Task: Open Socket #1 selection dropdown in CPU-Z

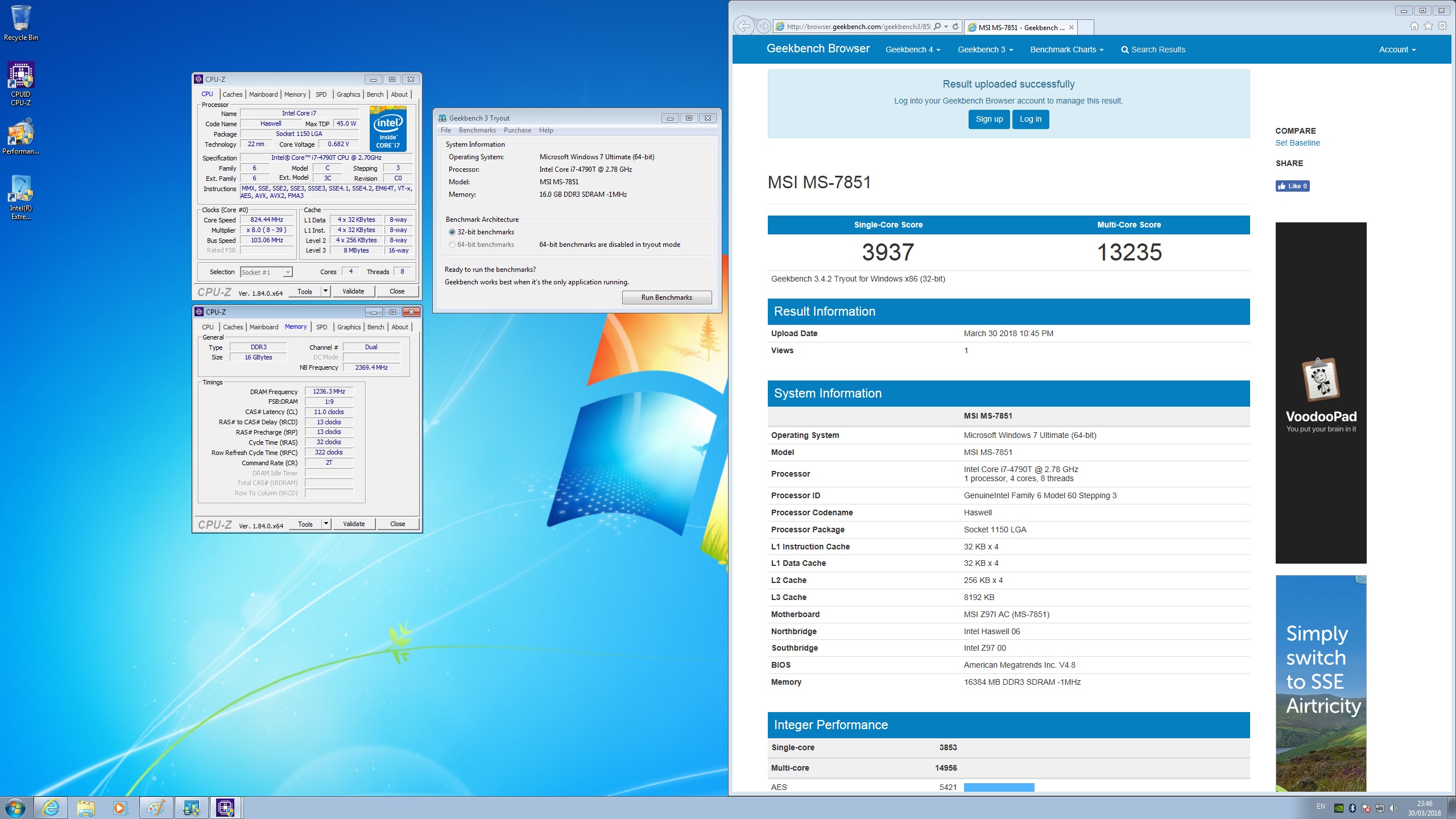Action: (x=288, y=272)
